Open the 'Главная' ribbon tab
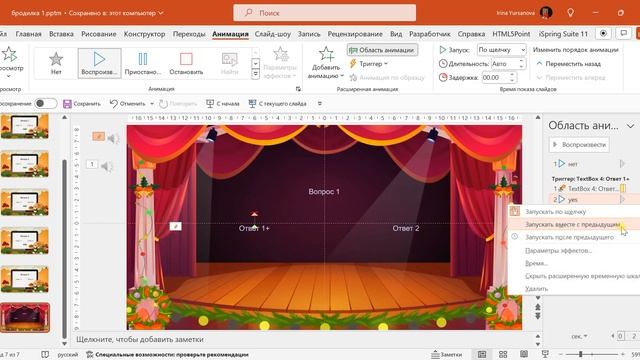640x360 pixels. coord(29,34)
